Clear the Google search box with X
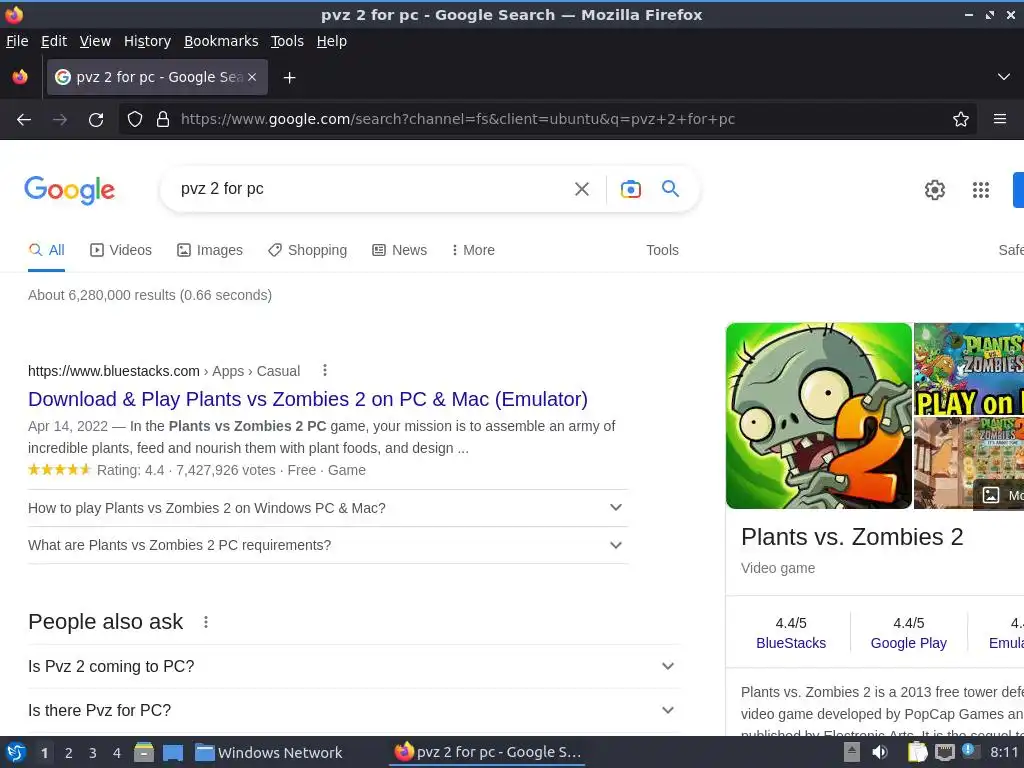 coord(582,189)
